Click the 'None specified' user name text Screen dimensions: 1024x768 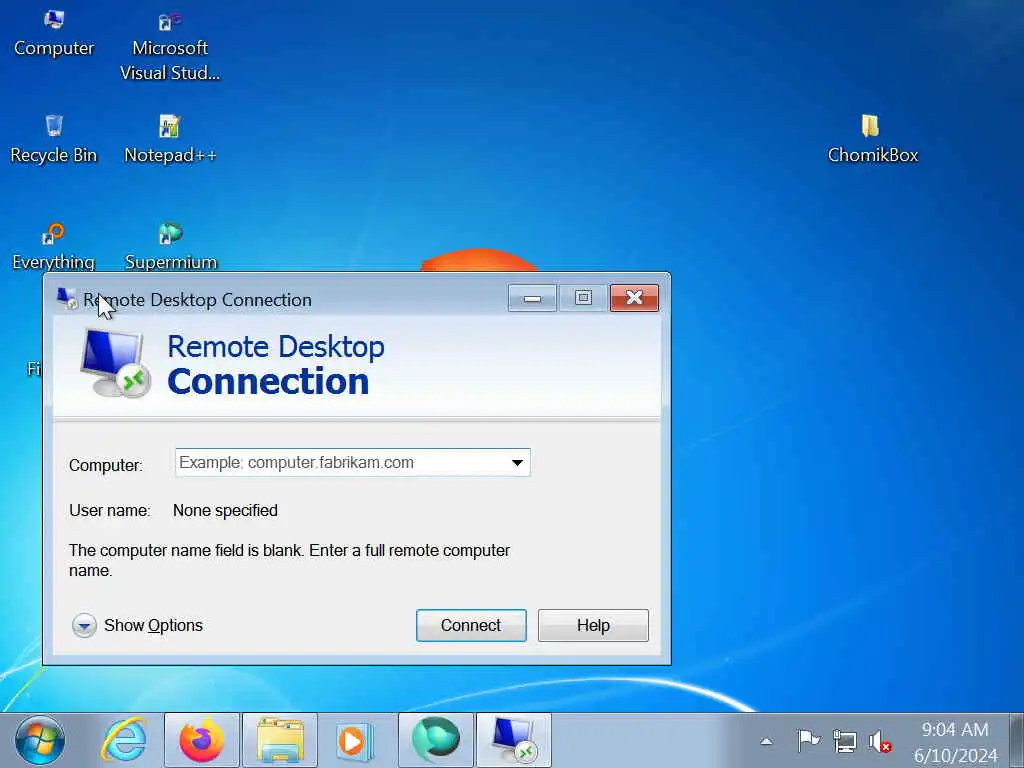point(225,510)
